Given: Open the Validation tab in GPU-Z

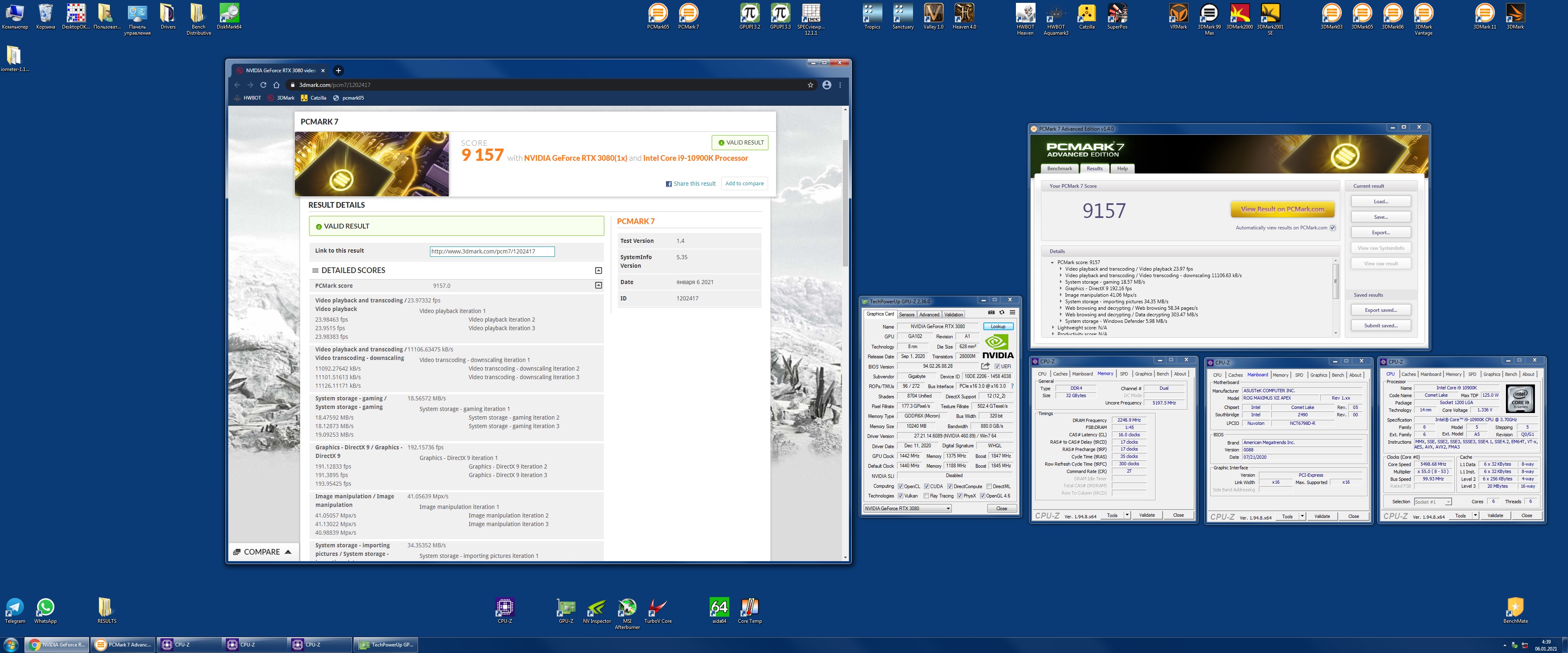Looking at the screenshot, I should point(953,315).
